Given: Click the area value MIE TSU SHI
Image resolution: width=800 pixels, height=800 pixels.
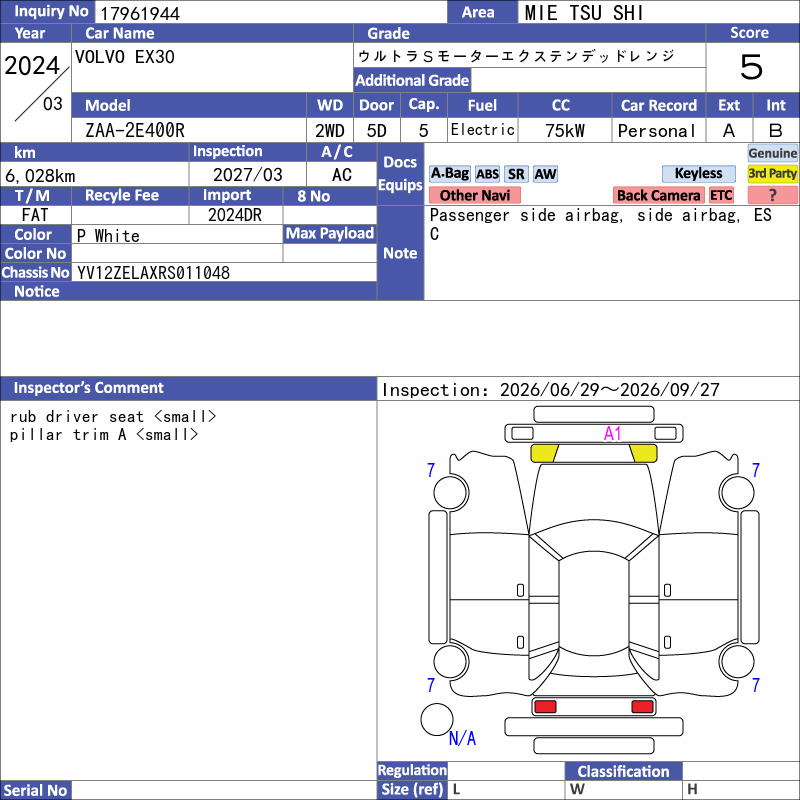Looking at the screenshot, I should point(584,13).
